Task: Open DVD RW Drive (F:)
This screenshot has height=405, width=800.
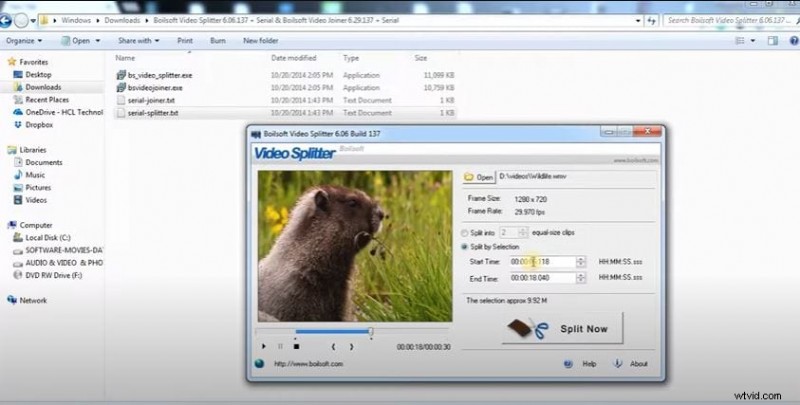Action: click(x=54, y=275)
